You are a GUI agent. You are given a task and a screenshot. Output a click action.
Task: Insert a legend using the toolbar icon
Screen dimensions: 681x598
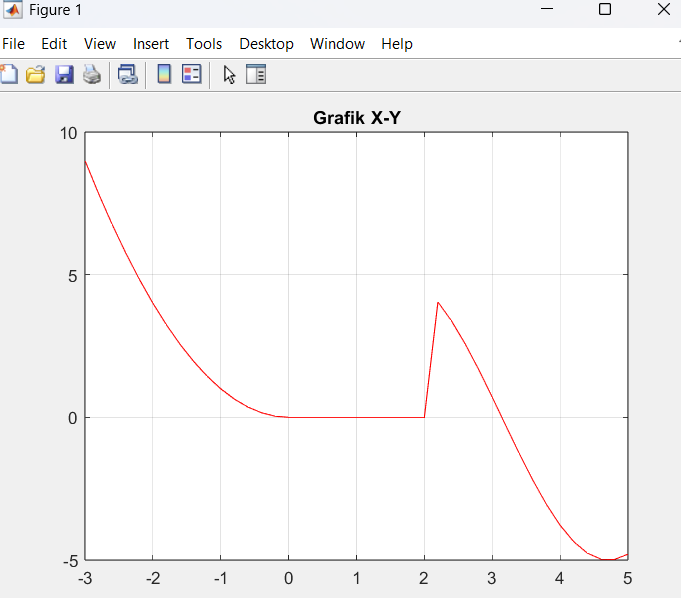tap(192, 74)
